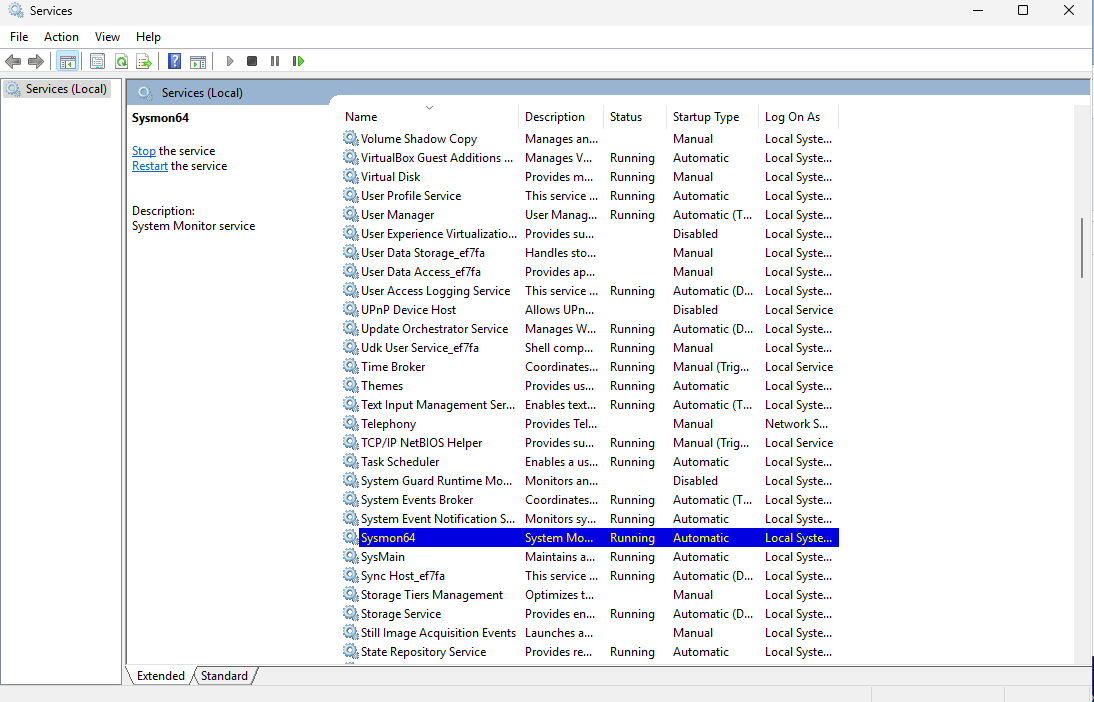Click the Show/Hide Console Tree toolbar icon
The width and height of the screenshot is (1094, 702).
point(68,61)
